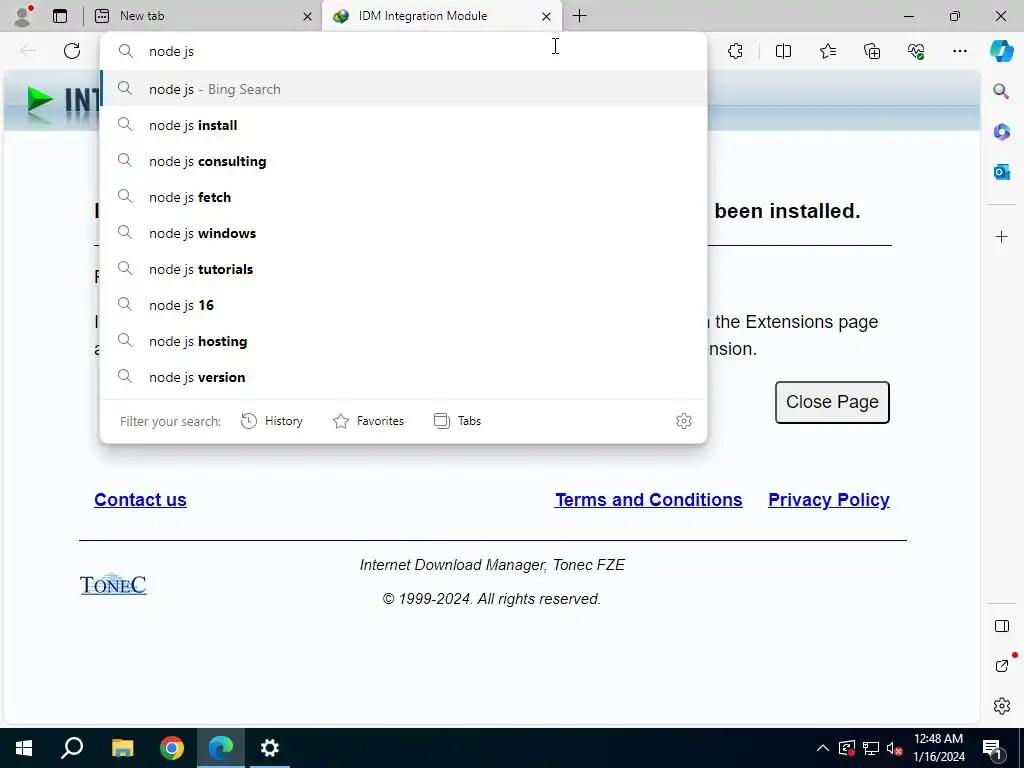The height and width of the screenshot is (768, 1024).
Task: Launch Google Chrome from taskbar
Action: coord(172,748)
